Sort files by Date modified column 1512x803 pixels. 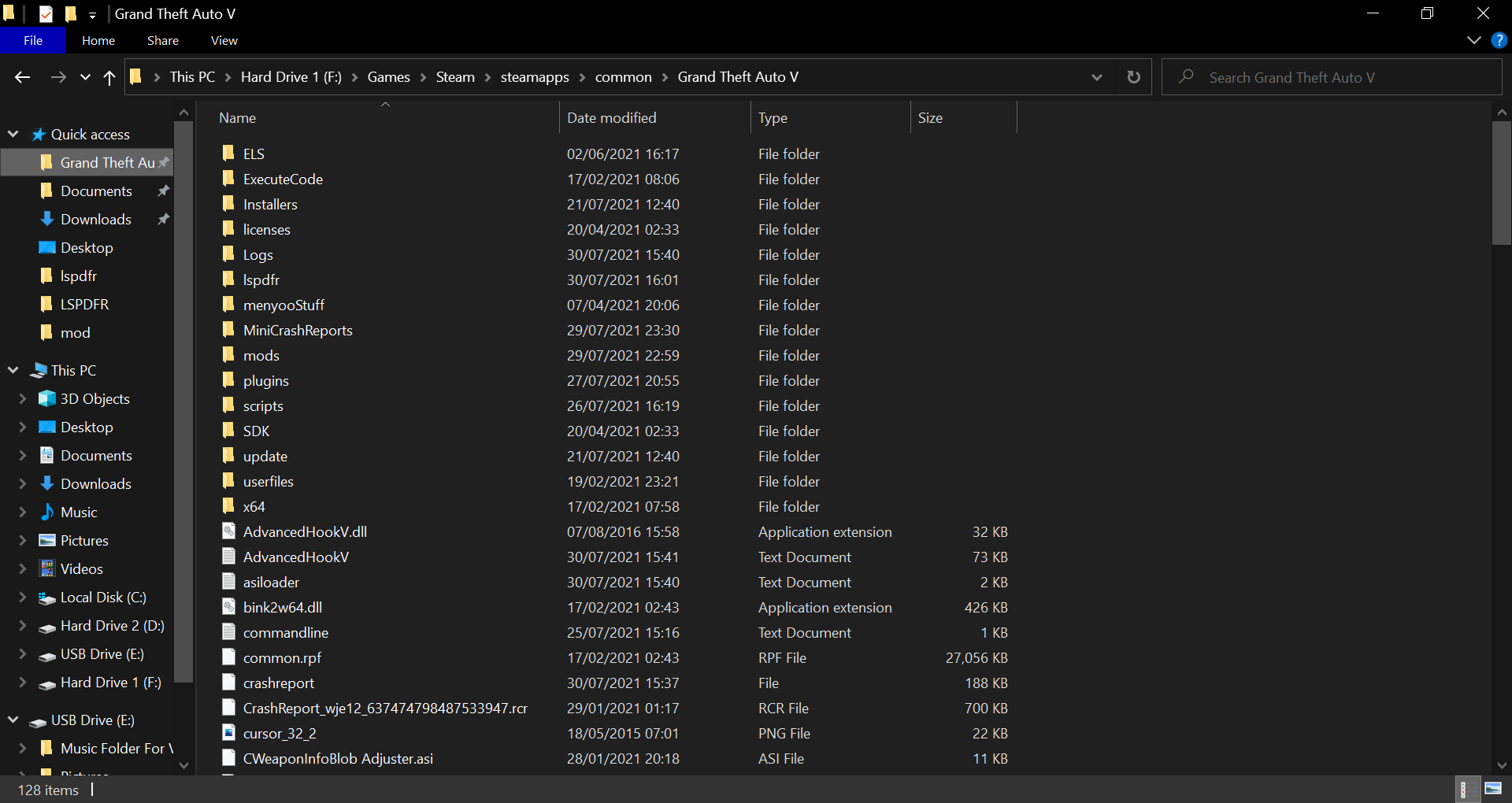(x=611, y=118)
